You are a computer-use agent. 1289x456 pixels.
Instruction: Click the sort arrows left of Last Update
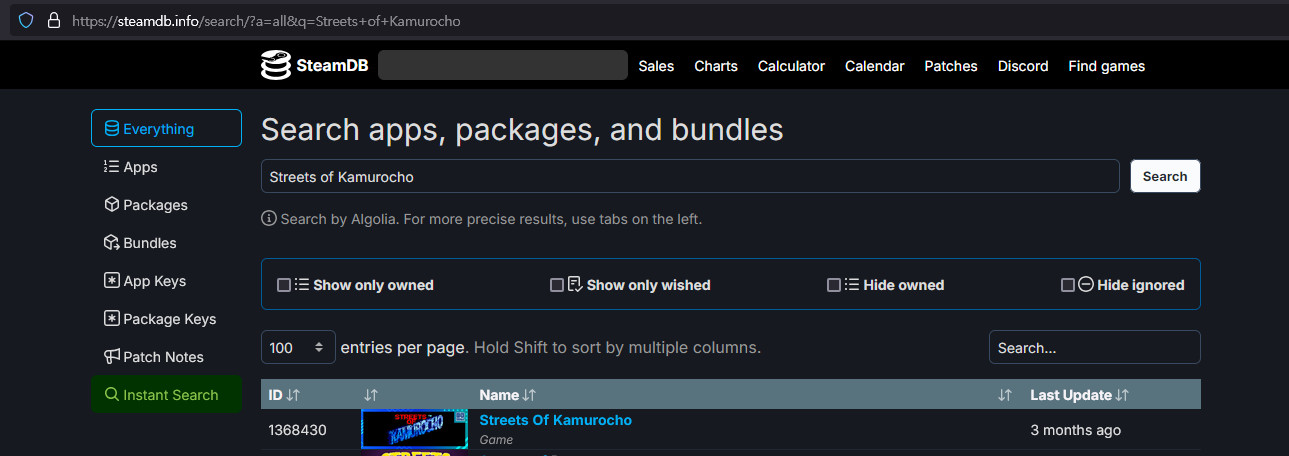pos(1005,395)
